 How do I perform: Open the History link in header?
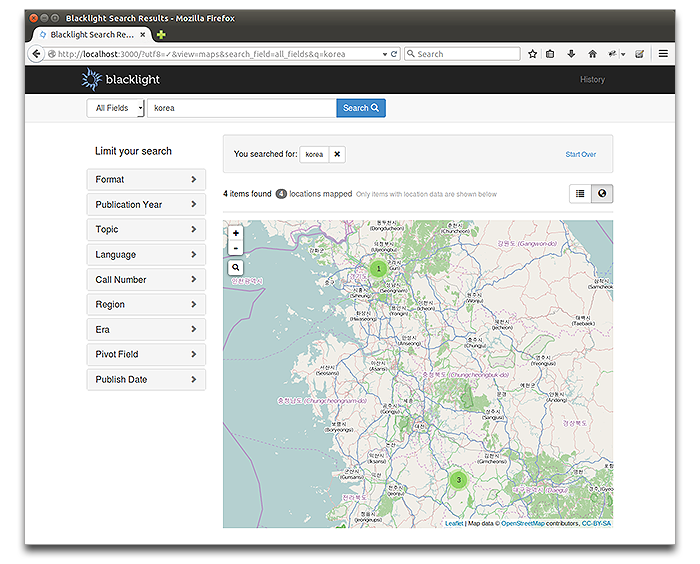(592, 79)
